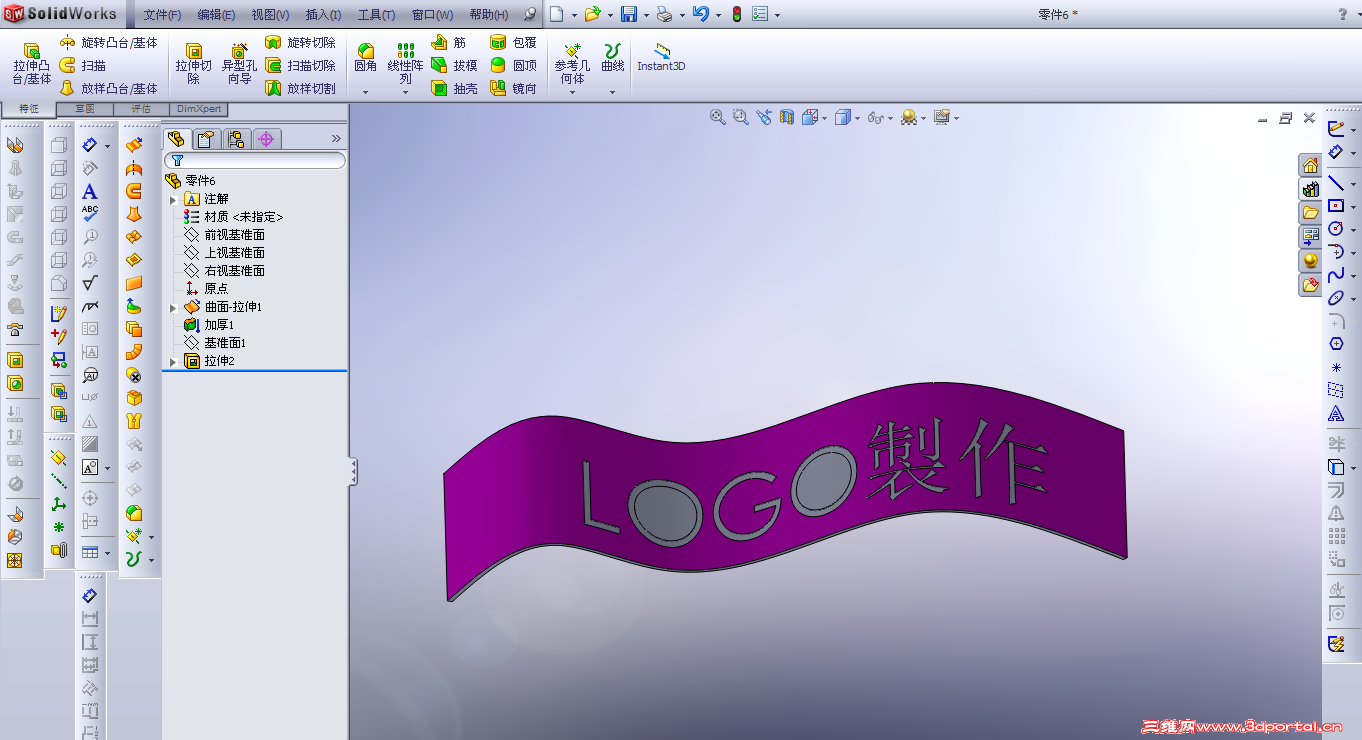The image size is (1362, 740).
Task: Switch to the 草图 CommandManager tab
Action: pyautogui.click(x=85, y=109)
